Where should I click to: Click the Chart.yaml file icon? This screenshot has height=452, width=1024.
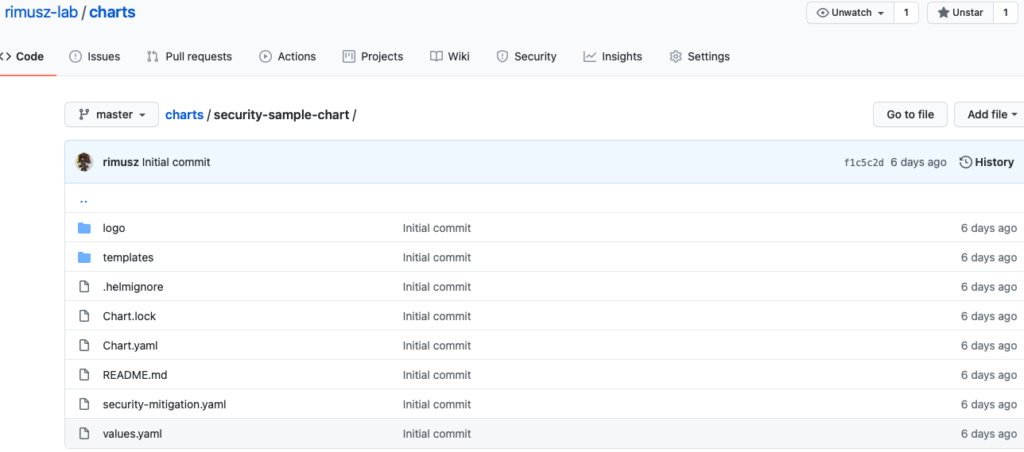tap(84, 346)
